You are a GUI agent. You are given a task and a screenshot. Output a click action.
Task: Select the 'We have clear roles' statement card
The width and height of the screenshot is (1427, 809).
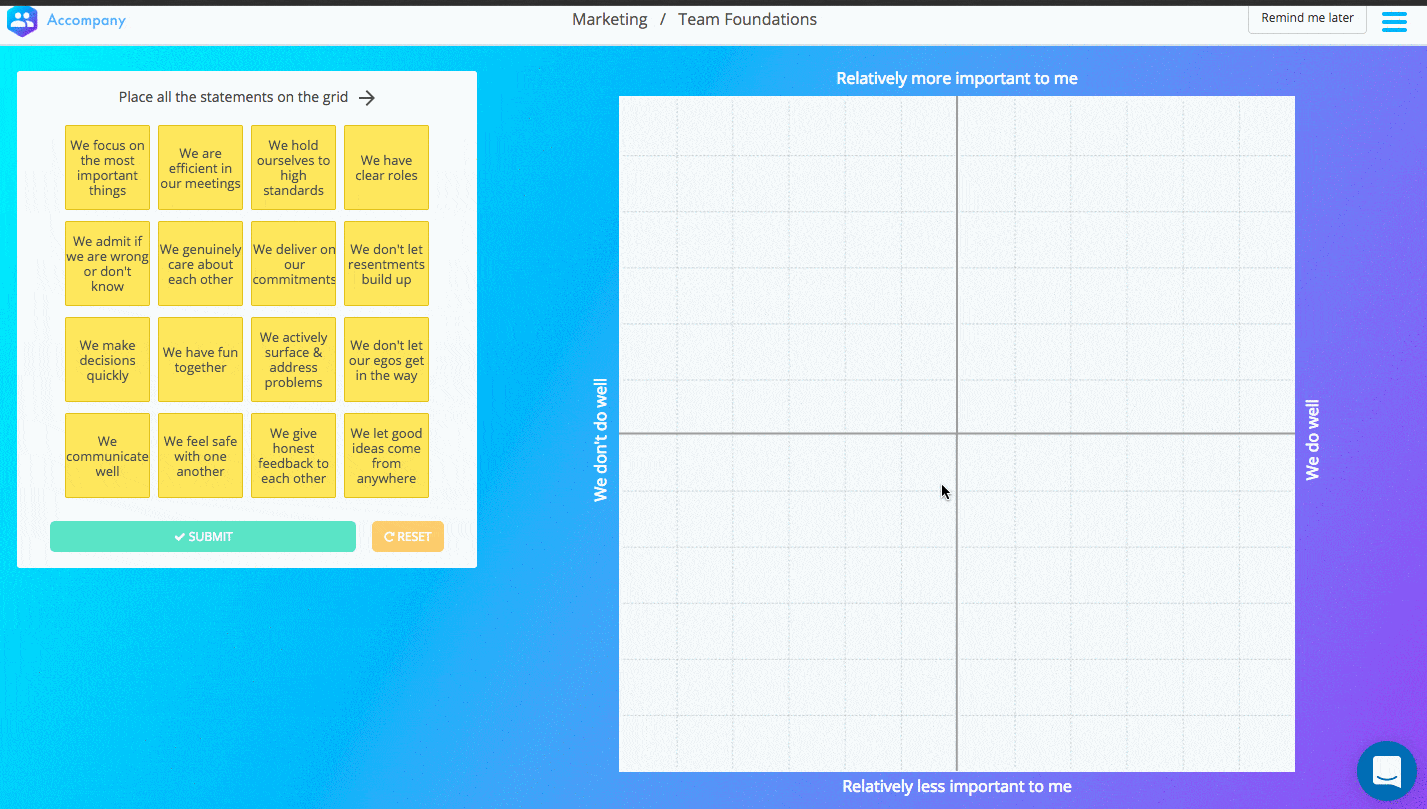point(386,167)
